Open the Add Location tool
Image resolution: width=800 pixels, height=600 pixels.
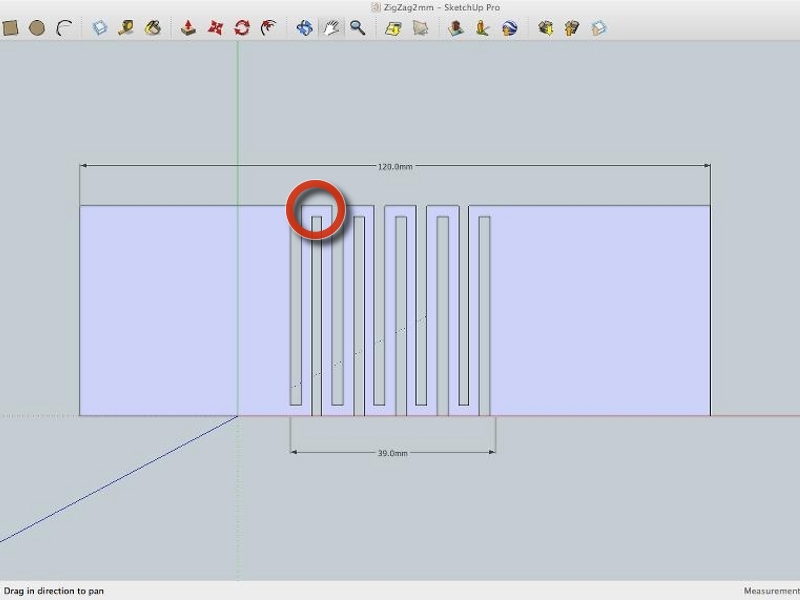pos(393,28)
